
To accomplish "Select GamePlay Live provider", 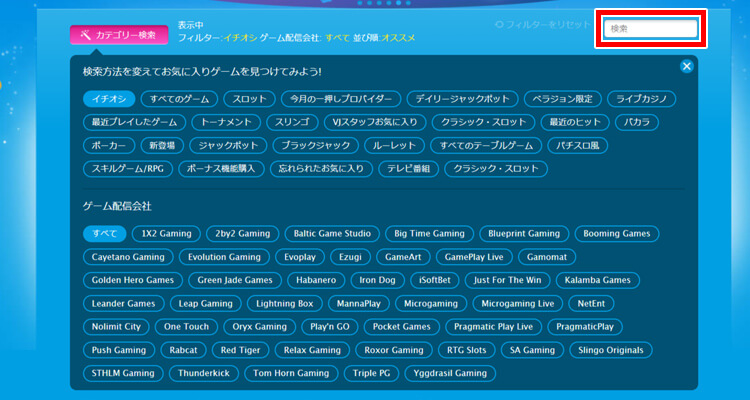I will point(474,257).
